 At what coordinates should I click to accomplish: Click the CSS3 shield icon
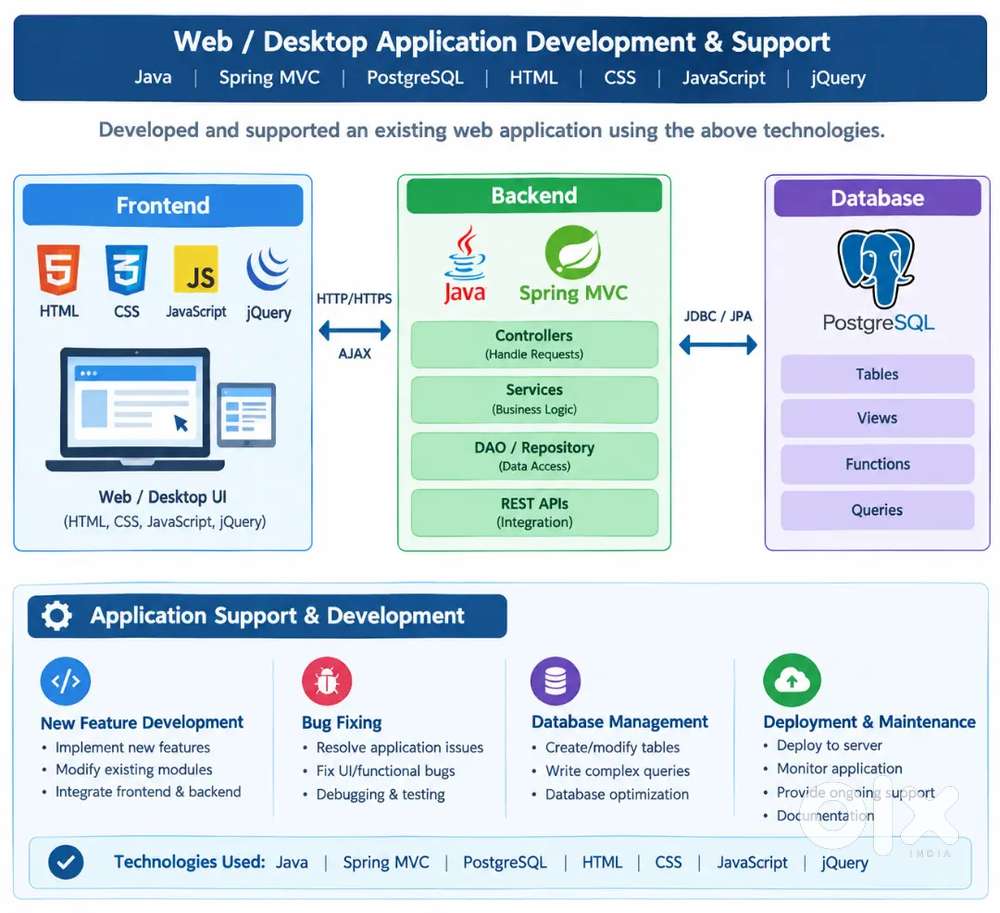click(126, 270)
